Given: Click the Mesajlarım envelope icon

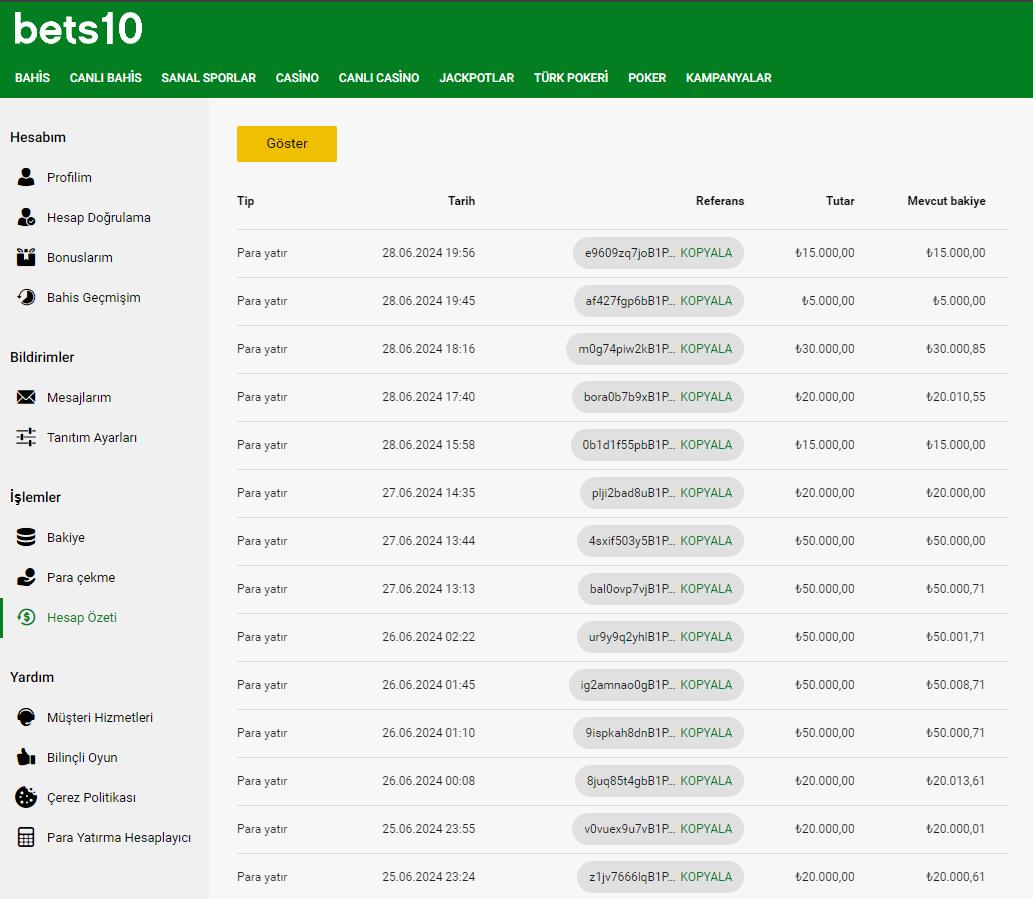Looking at the screenshot, I should (x=26, y=398).
